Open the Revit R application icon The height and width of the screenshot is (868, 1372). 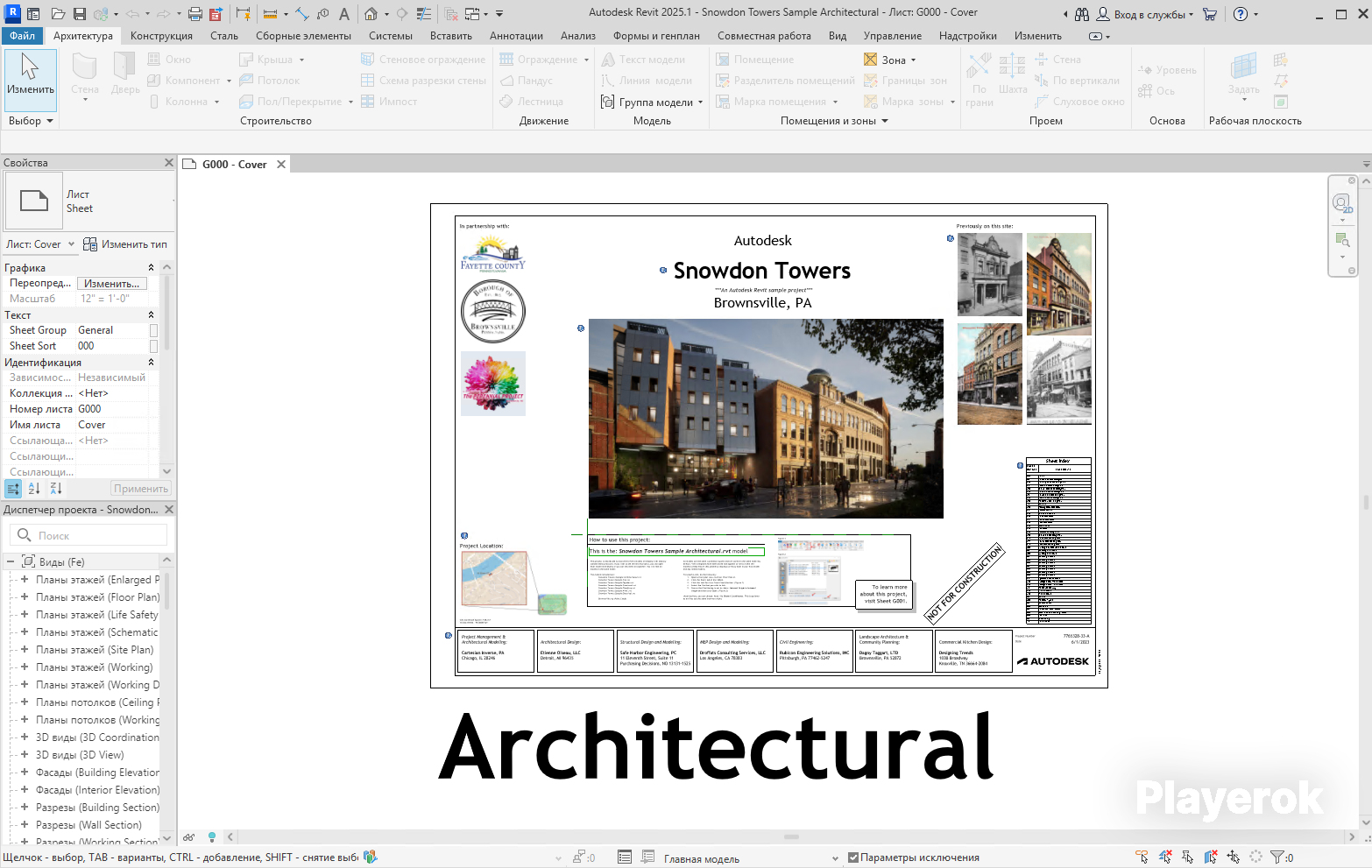[13, 13]
